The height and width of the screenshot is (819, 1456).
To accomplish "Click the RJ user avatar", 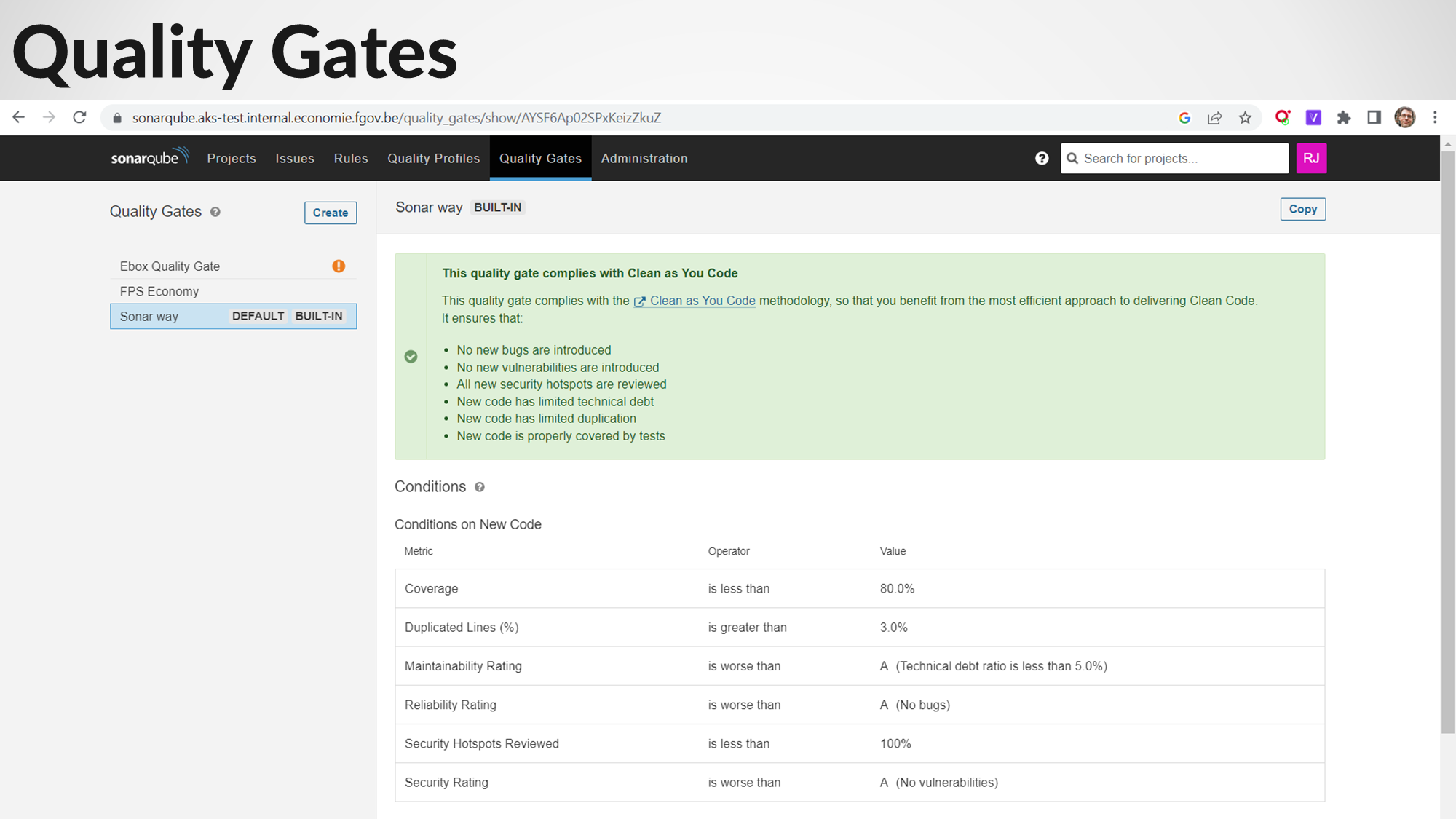I will coord(1311,158).
